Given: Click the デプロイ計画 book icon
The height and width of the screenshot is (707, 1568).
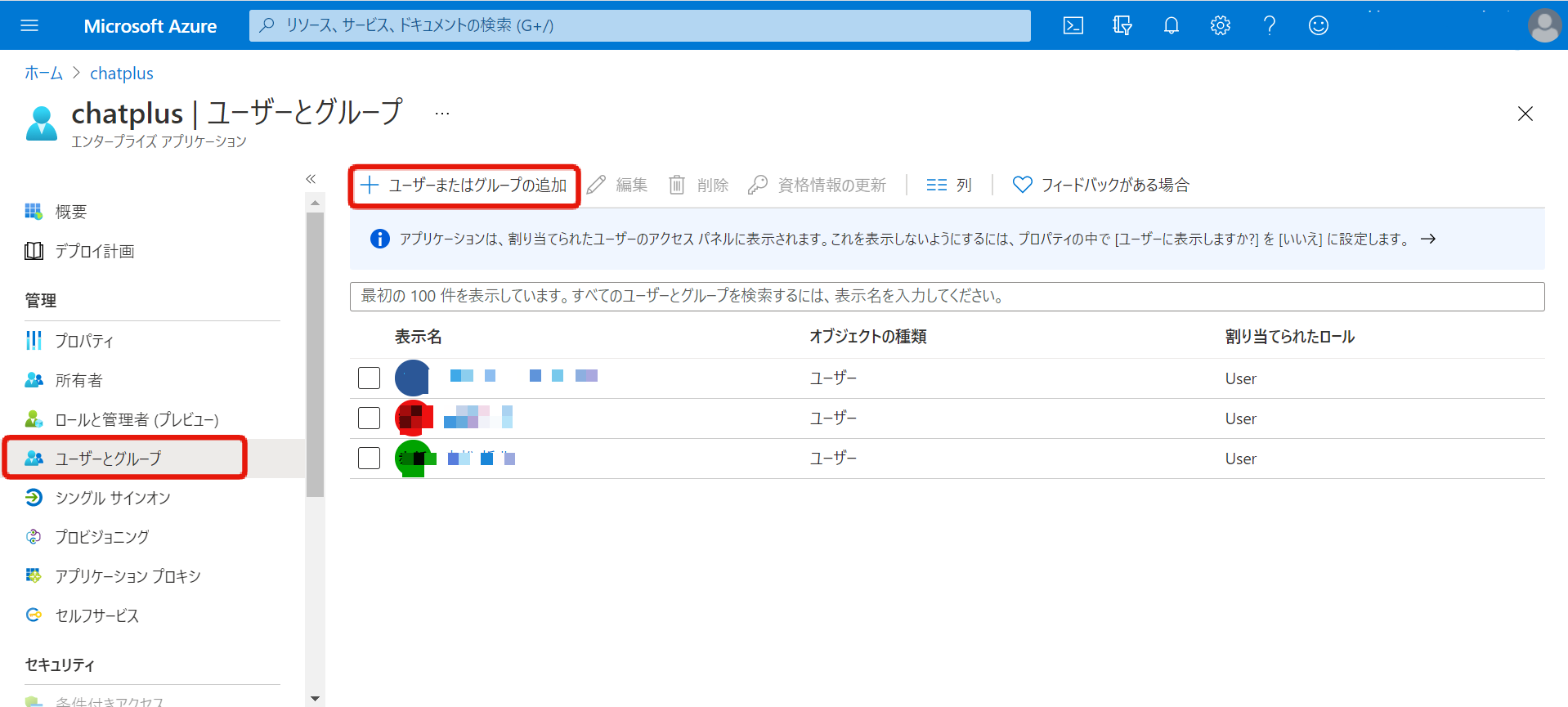Looking at the screenshot, I should point(34,251).
